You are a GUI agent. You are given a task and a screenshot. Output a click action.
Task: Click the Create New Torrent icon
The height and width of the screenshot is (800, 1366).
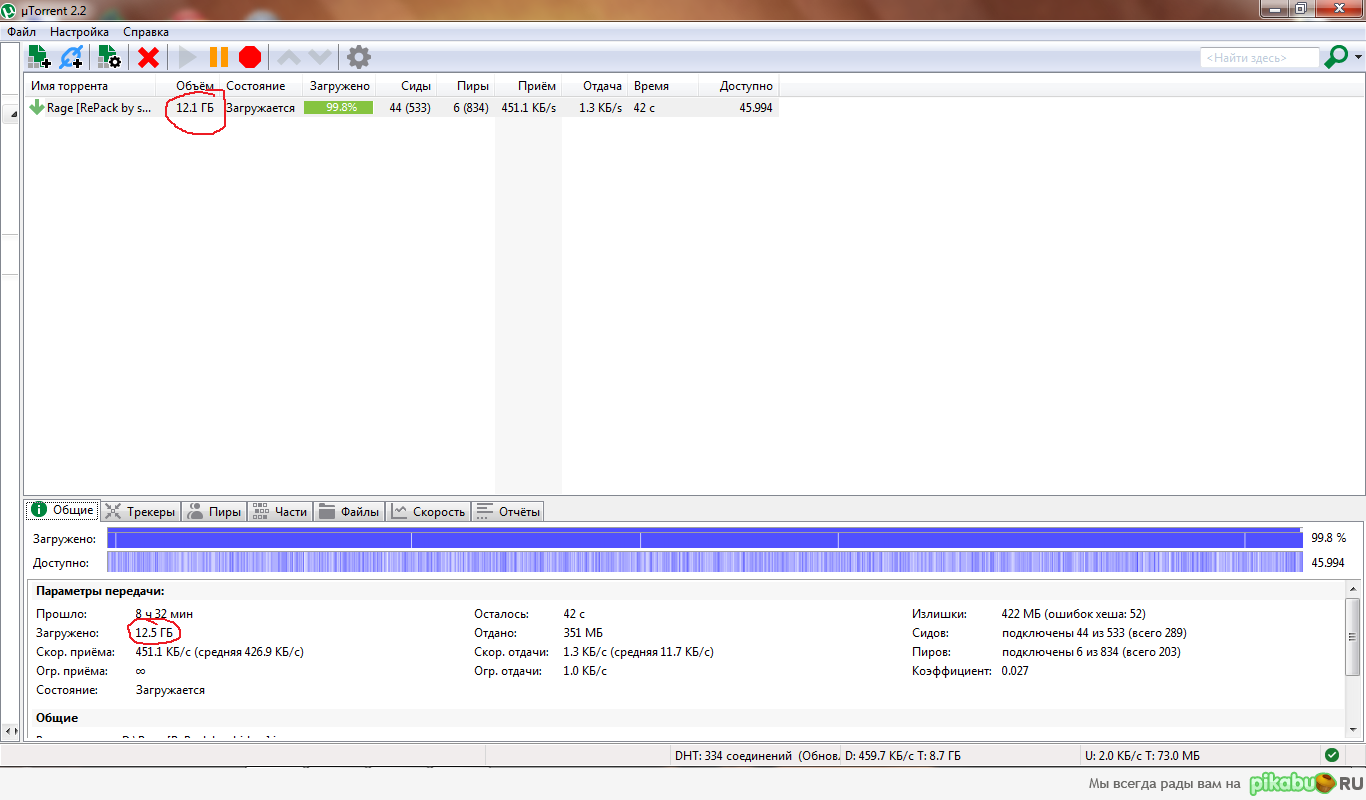(x=109, y=57)
